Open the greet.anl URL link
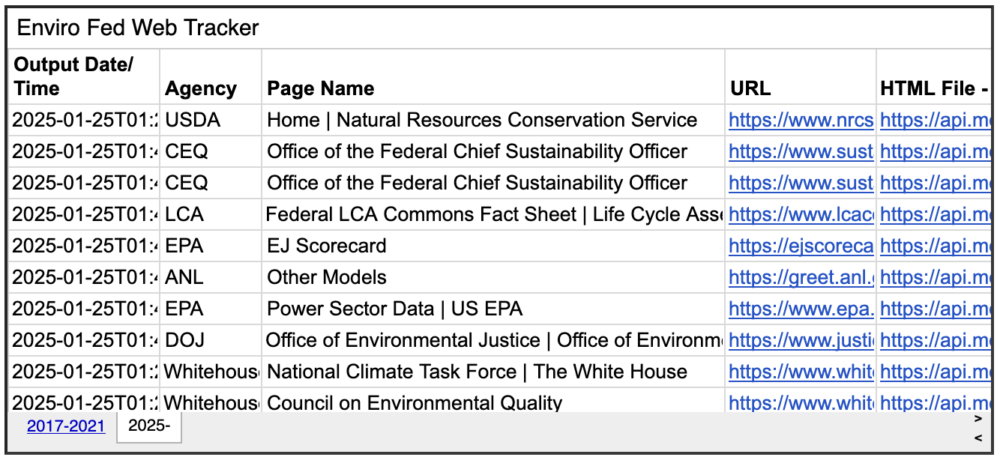The image size is (1000, 460). pyautogui.click(x=800, y=277)
